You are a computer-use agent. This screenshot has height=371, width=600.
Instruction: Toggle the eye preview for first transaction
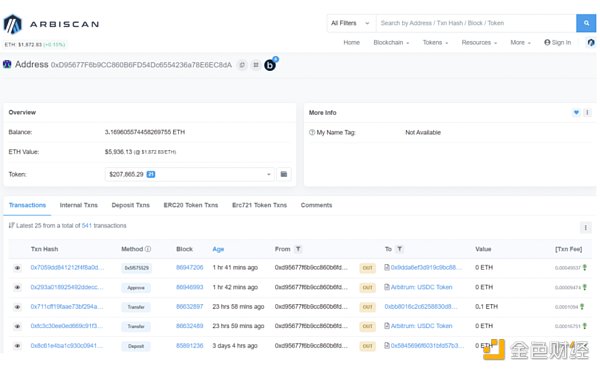(17, 268)
